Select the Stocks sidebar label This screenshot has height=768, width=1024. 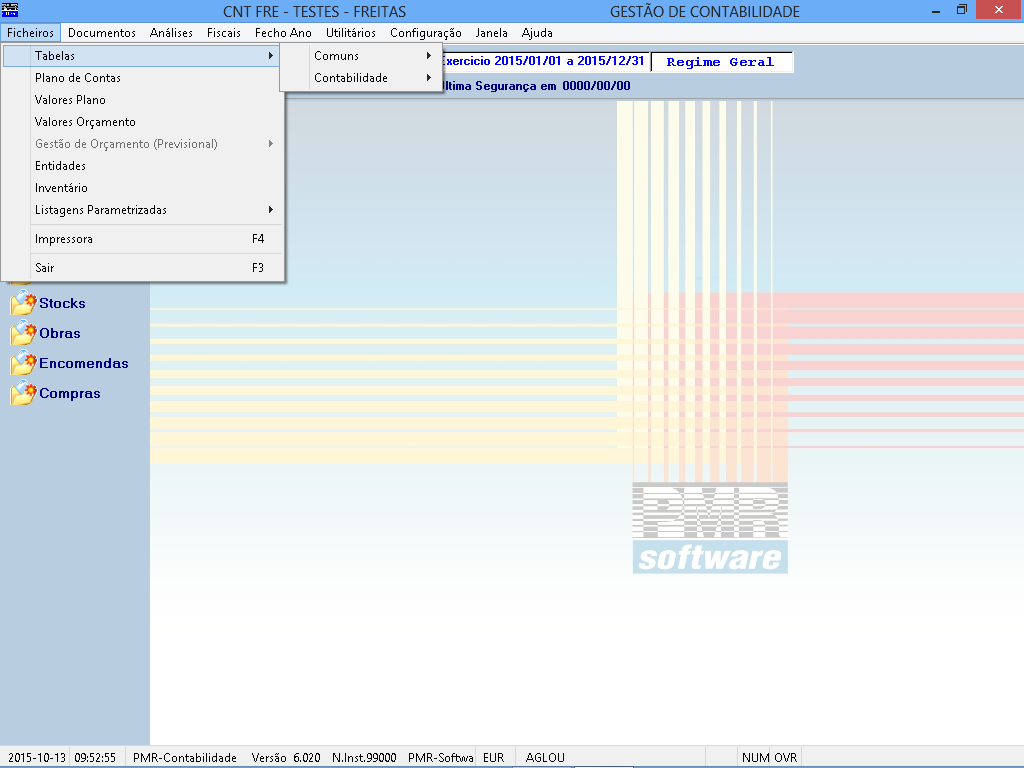(x=62, y=303)
